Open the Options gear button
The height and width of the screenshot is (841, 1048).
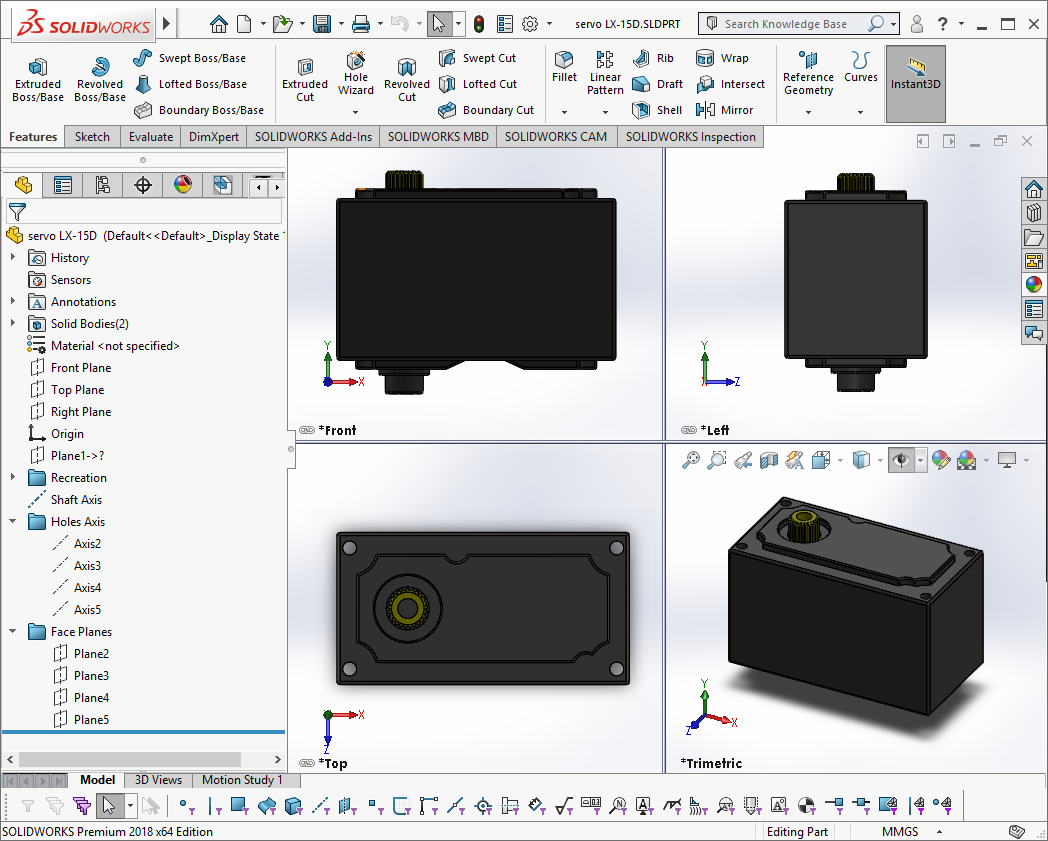(530, 24)
